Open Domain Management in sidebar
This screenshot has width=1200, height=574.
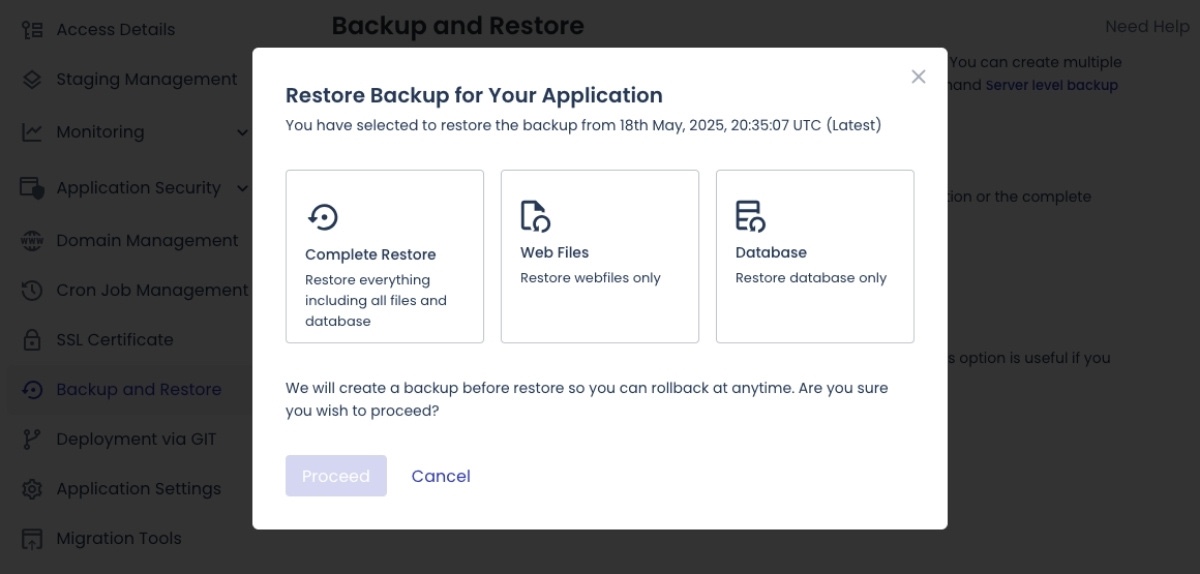click(x=147, y=241)
